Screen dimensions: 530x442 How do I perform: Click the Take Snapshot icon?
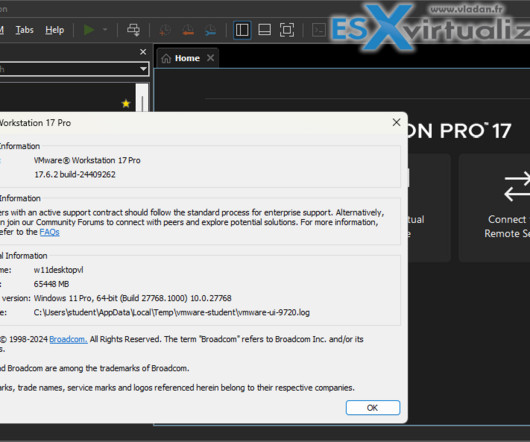click(165, 30)
